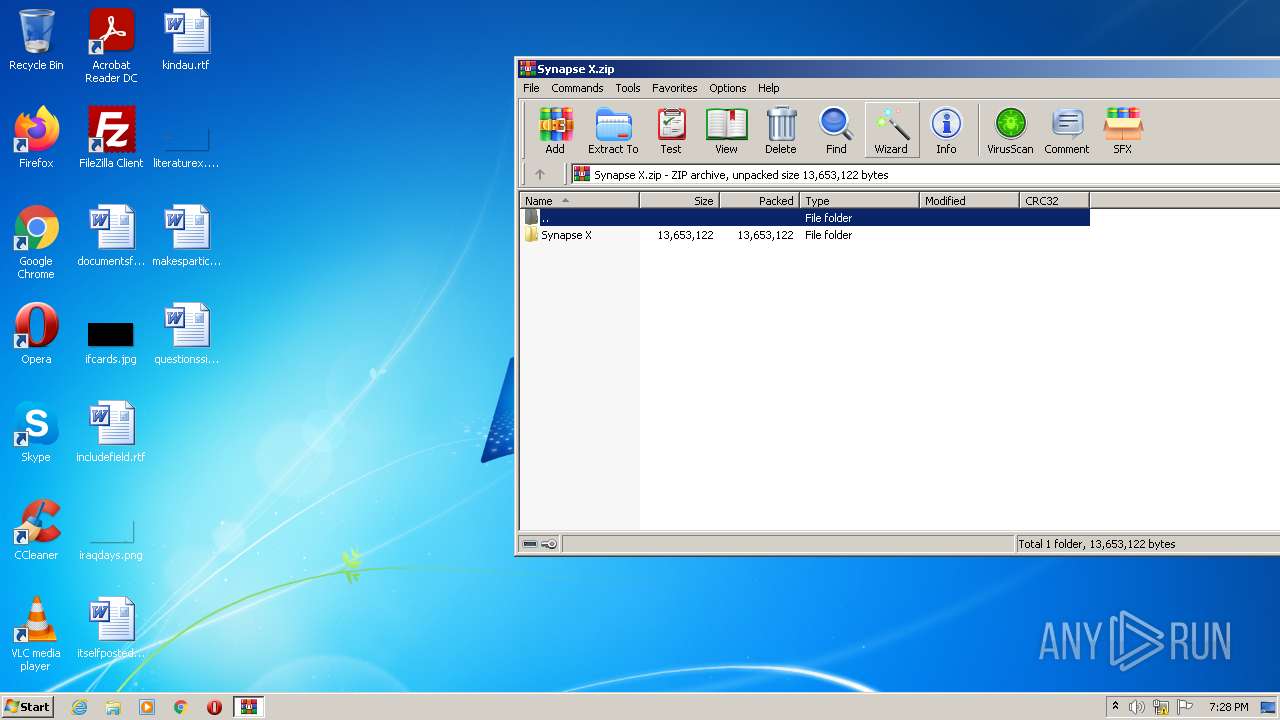Sort by Name column header

(x=579, y=200)
